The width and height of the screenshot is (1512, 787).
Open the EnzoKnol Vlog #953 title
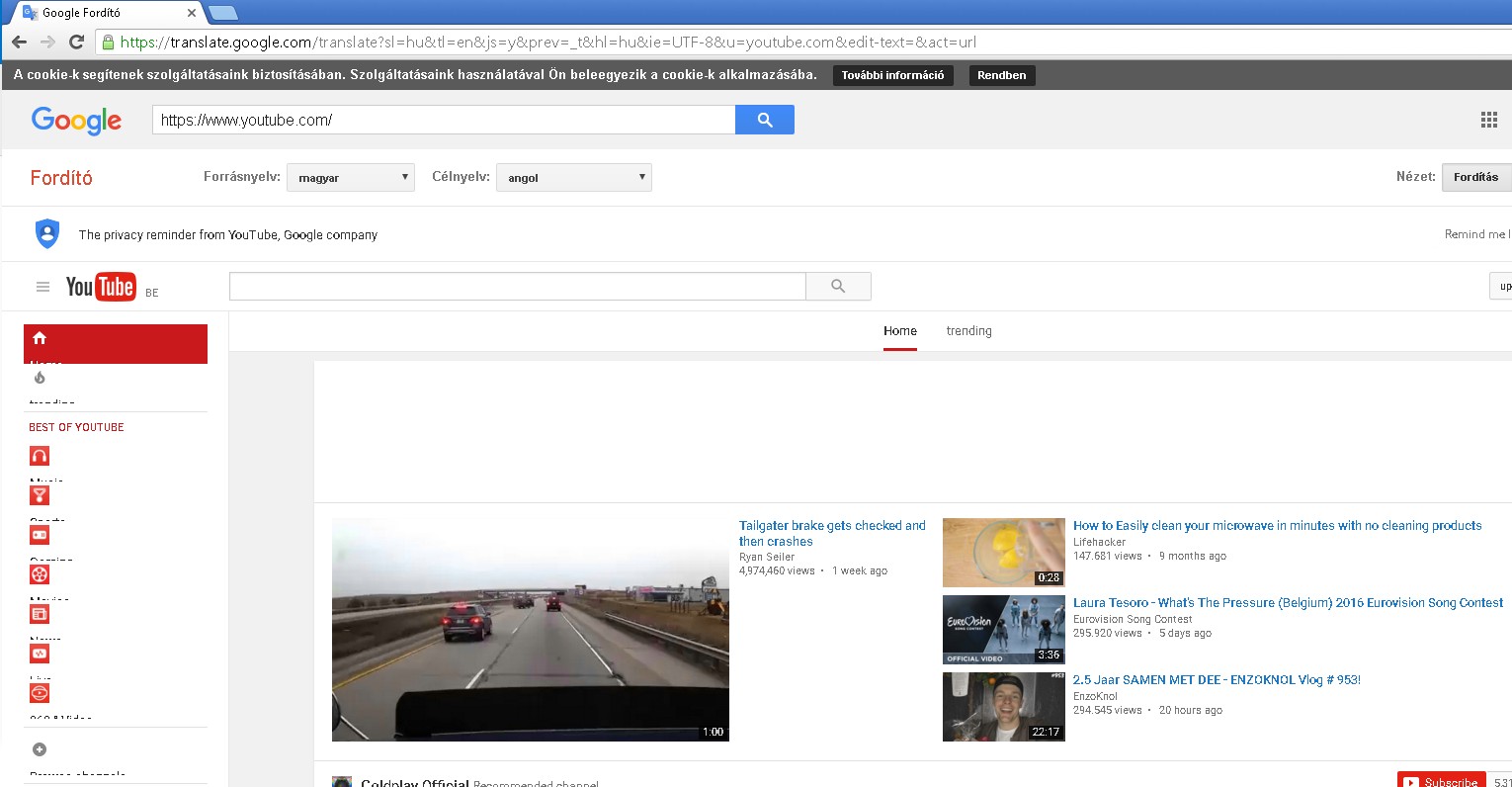coord(1217,680)
